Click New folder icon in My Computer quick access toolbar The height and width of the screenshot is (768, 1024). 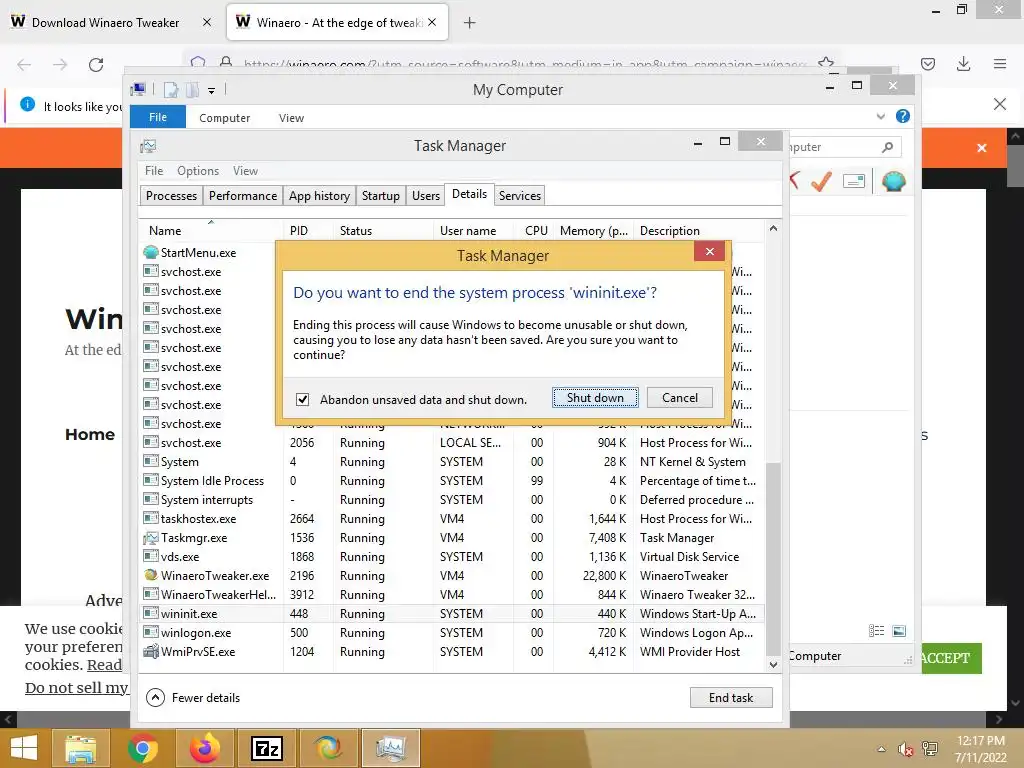192,90
